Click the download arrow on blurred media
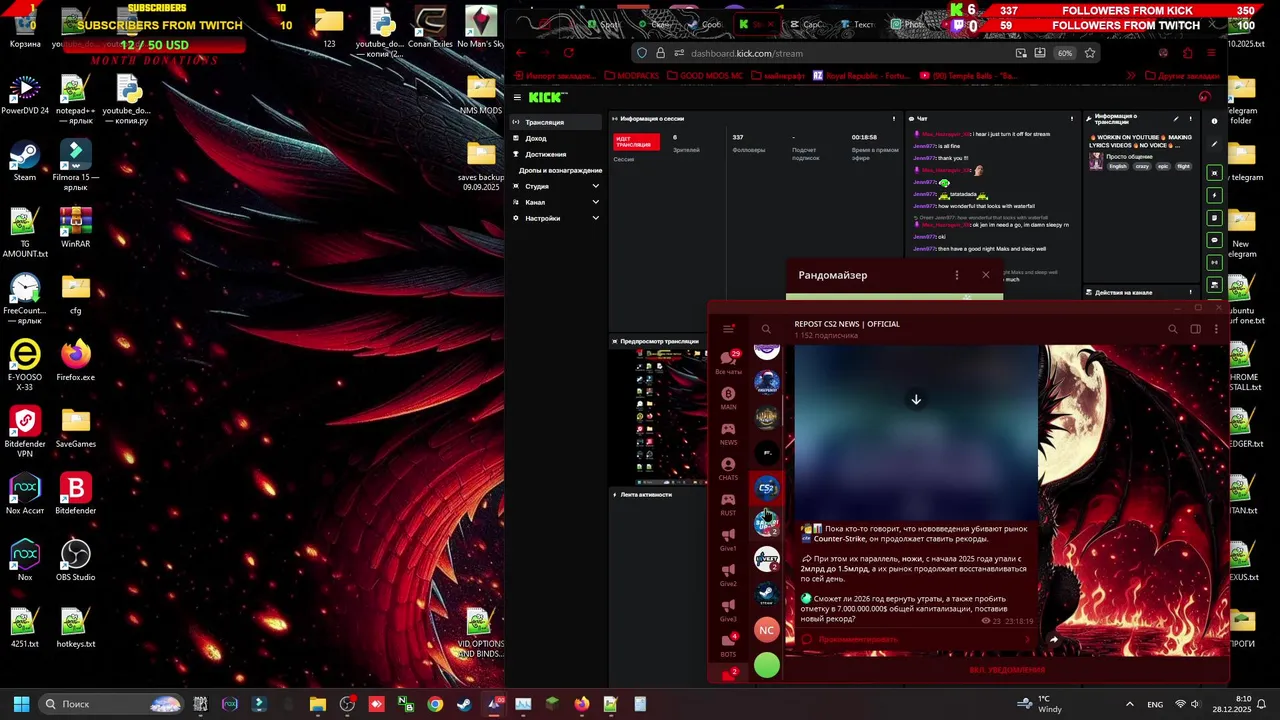Screen dimensions: 1280x720 [x=915, y=400]
